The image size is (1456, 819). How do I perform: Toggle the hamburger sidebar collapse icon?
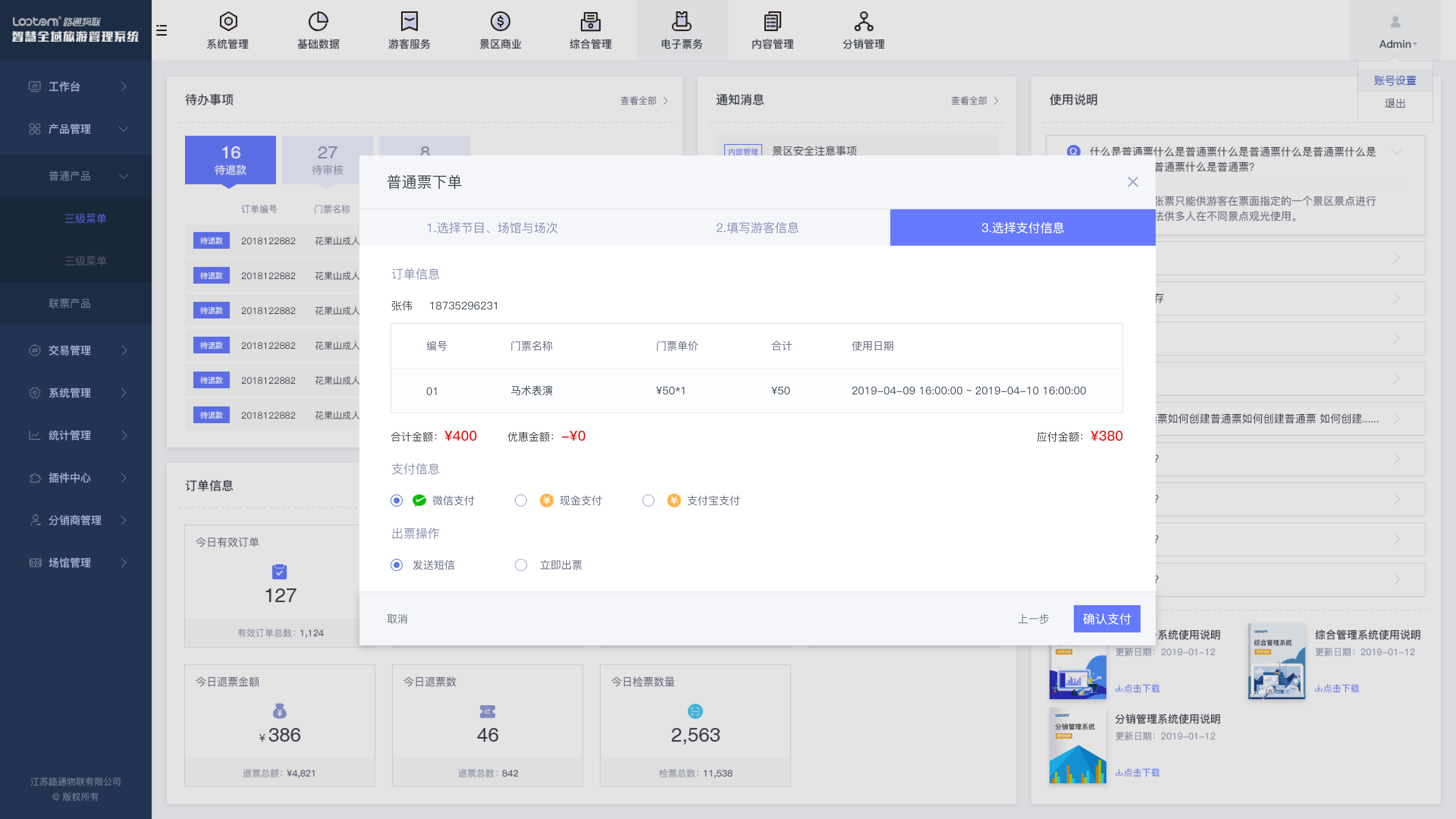[162, 30]
